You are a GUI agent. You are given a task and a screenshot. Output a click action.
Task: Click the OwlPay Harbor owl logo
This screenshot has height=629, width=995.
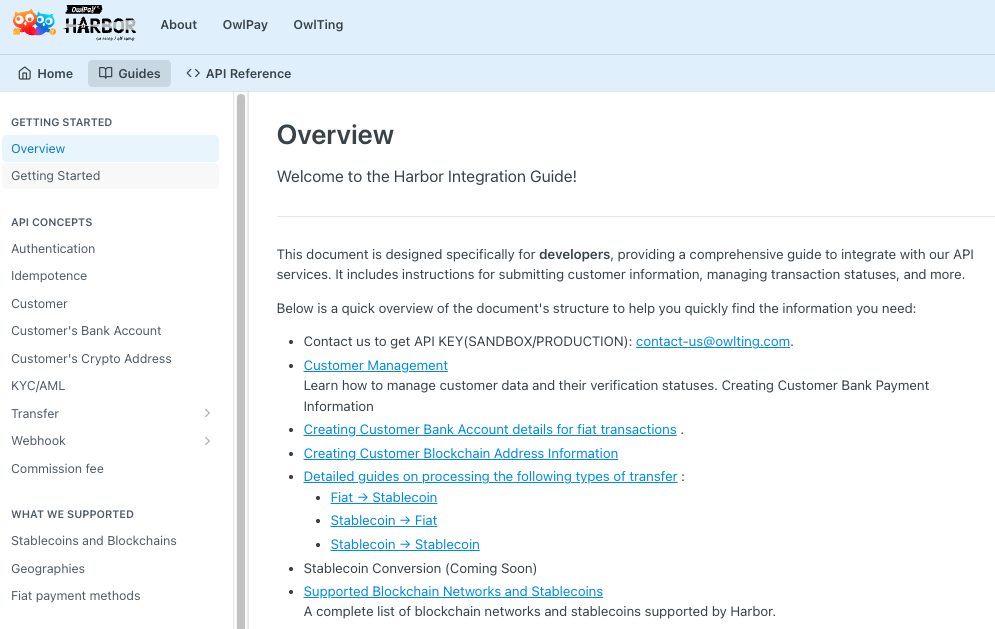(x=74, y=23)
